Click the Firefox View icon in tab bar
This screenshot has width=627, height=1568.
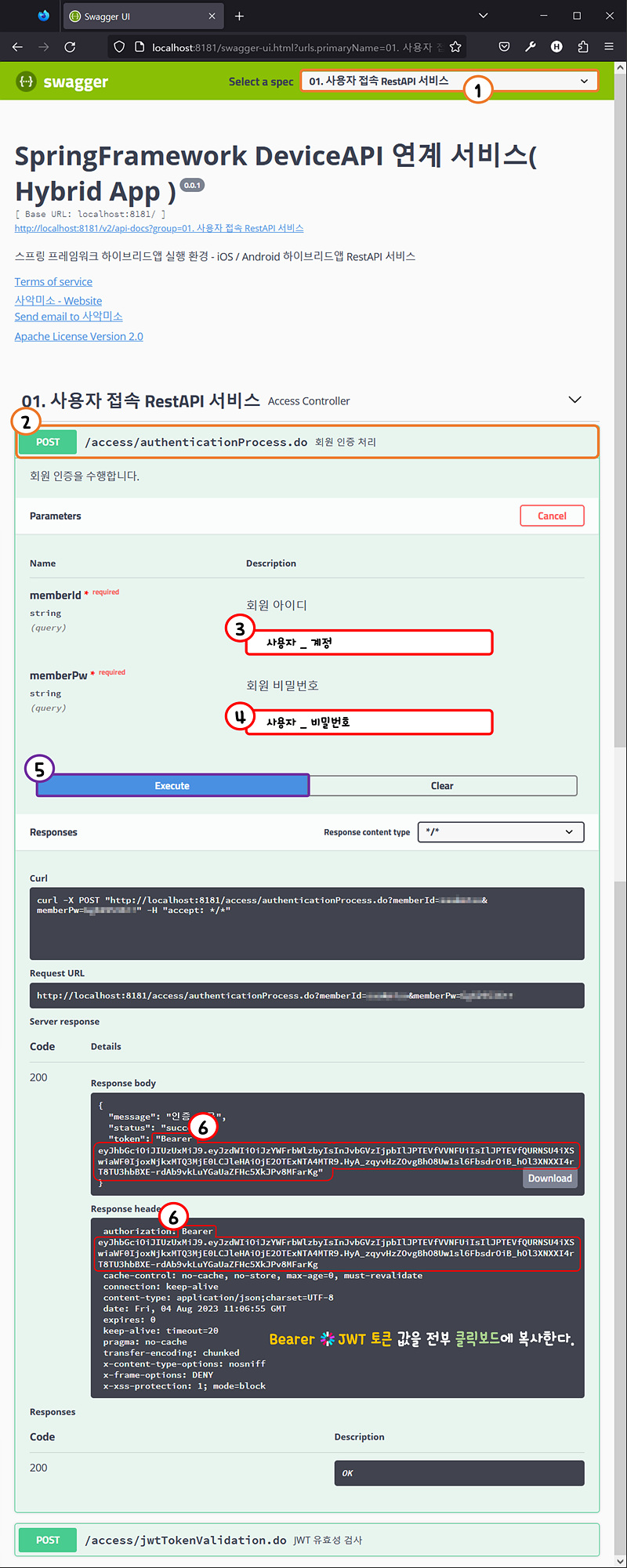[44, 16]
